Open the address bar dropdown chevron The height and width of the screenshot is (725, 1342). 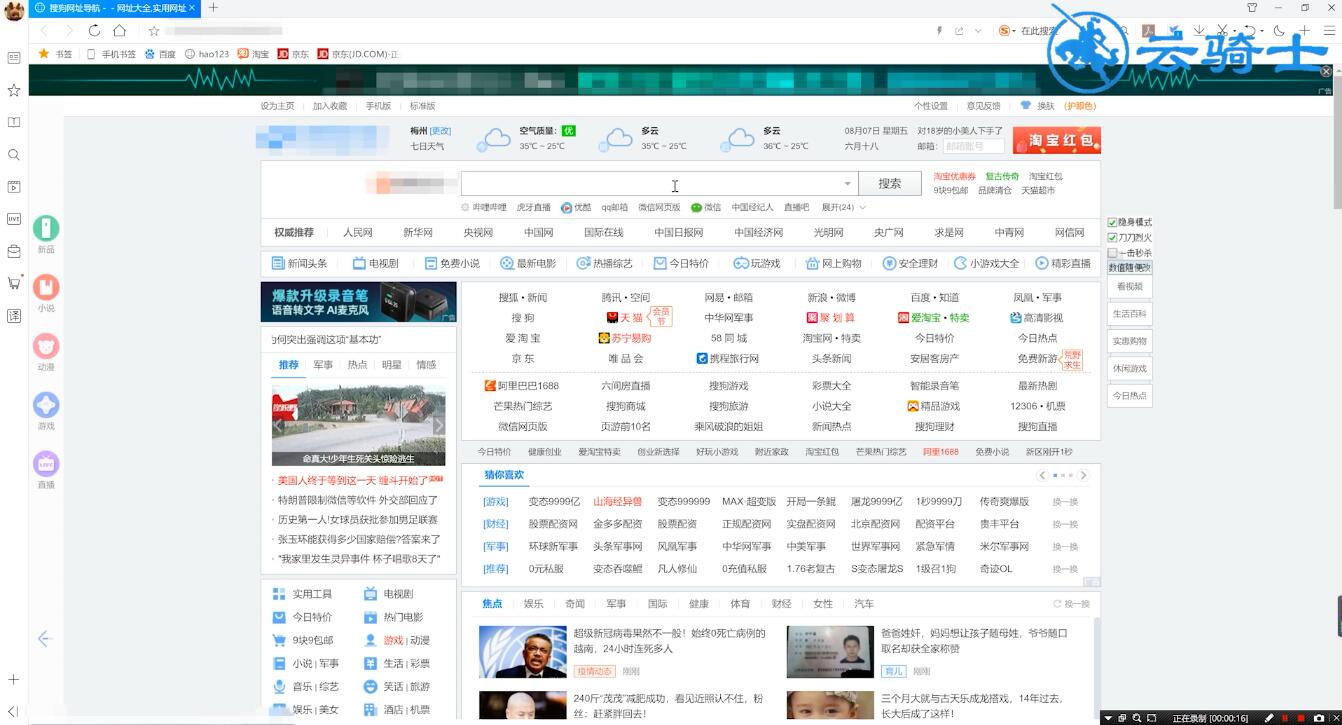979,31
